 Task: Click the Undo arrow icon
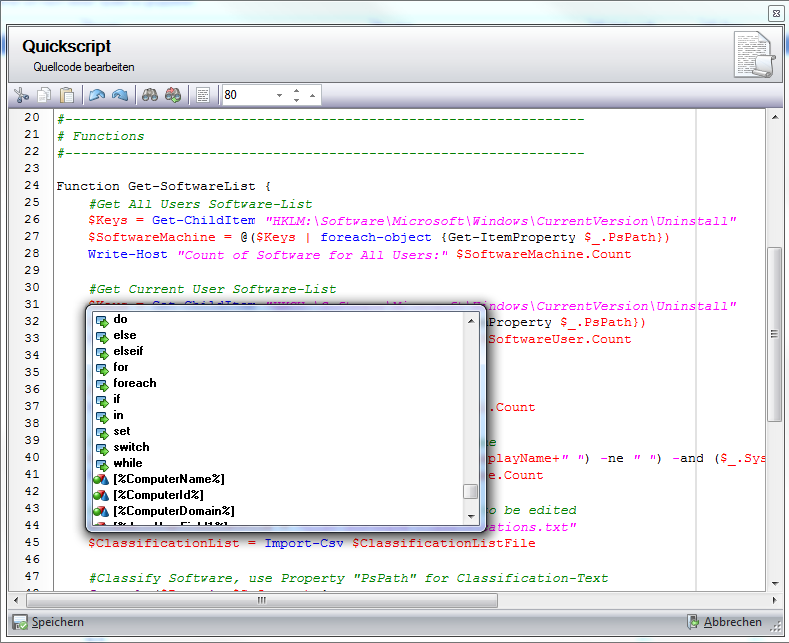(97, 95)
